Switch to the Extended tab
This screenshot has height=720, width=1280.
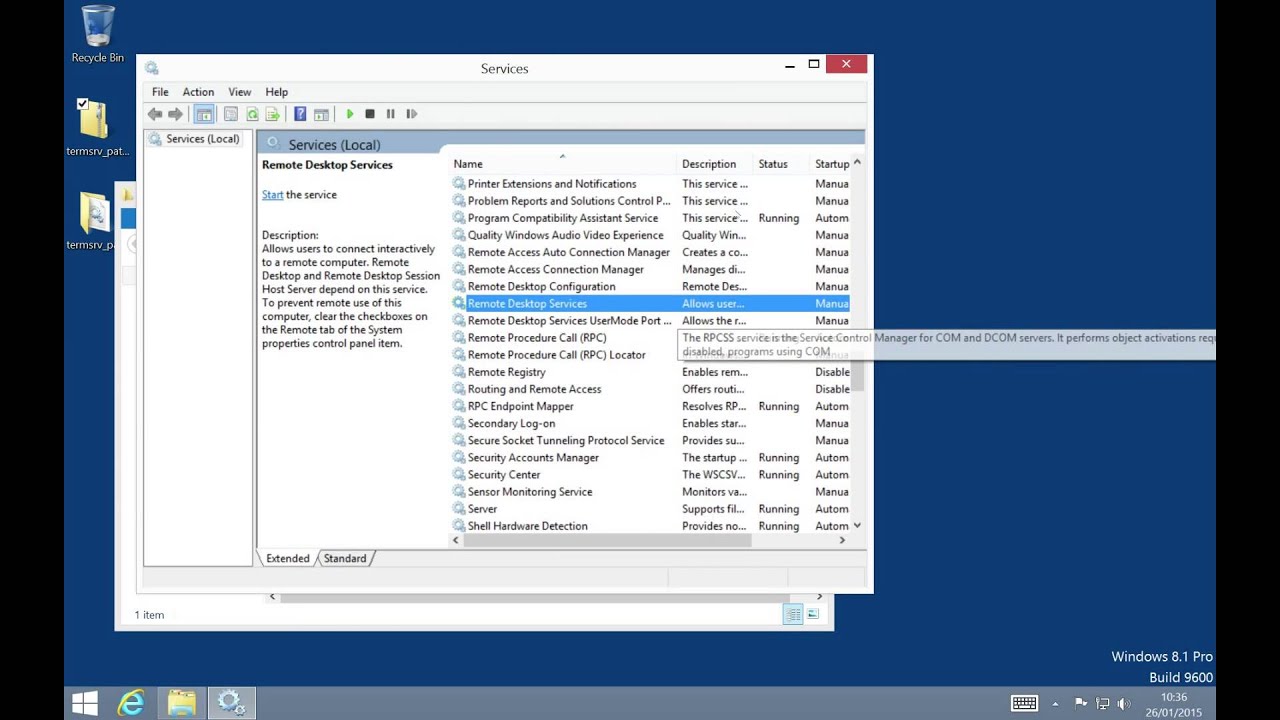point(288,558)
